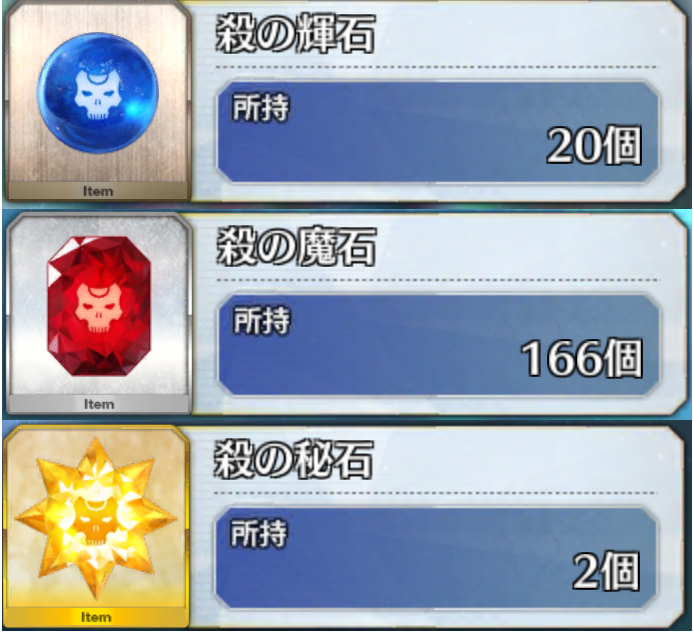Select the red skull gem icon
Screen dimensions: 693x632
[x=99, y=306]
